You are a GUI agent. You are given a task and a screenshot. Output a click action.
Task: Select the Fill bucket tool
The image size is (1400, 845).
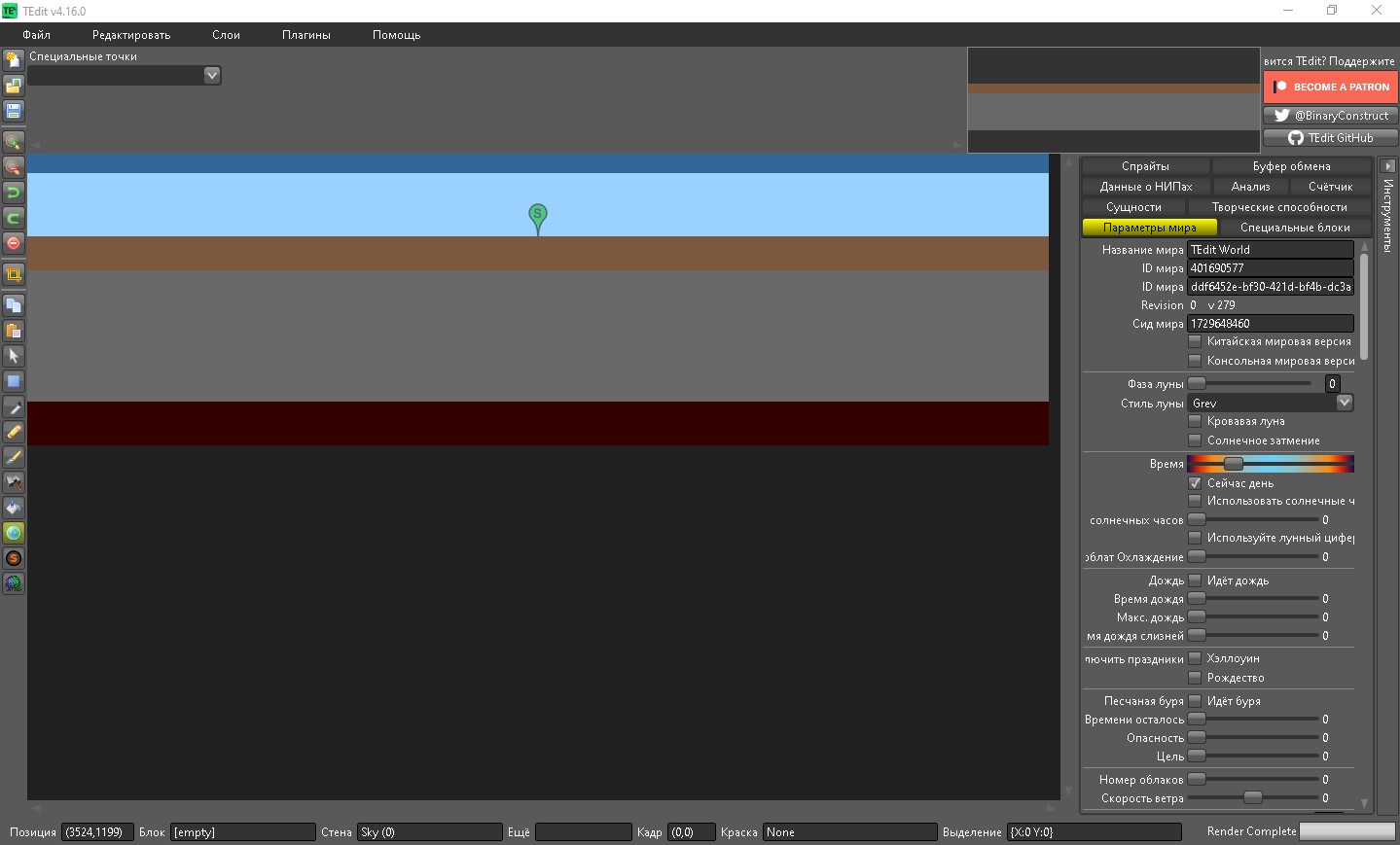14,508
